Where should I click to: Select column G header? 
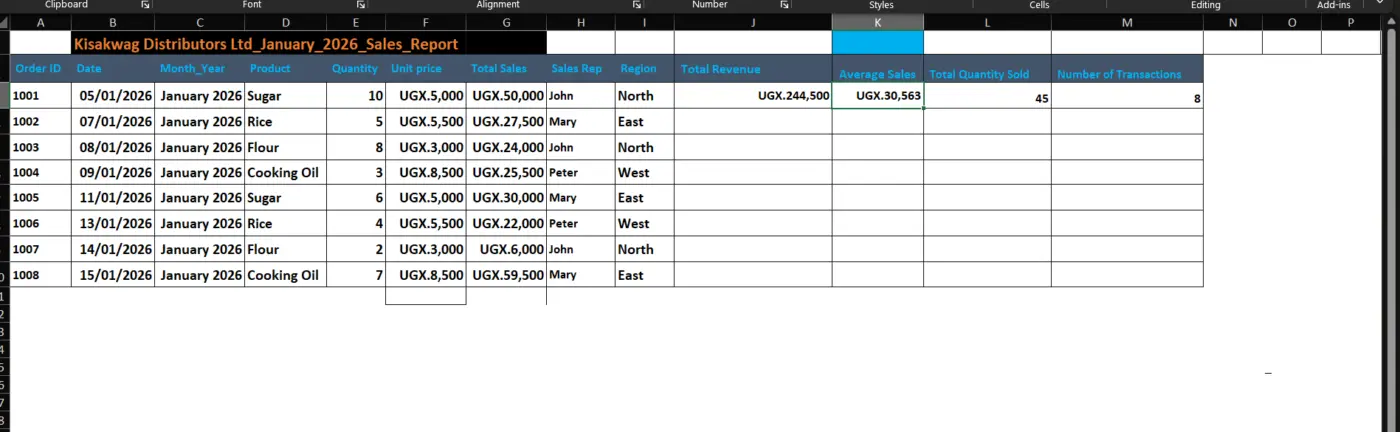(x=506, y=22)
